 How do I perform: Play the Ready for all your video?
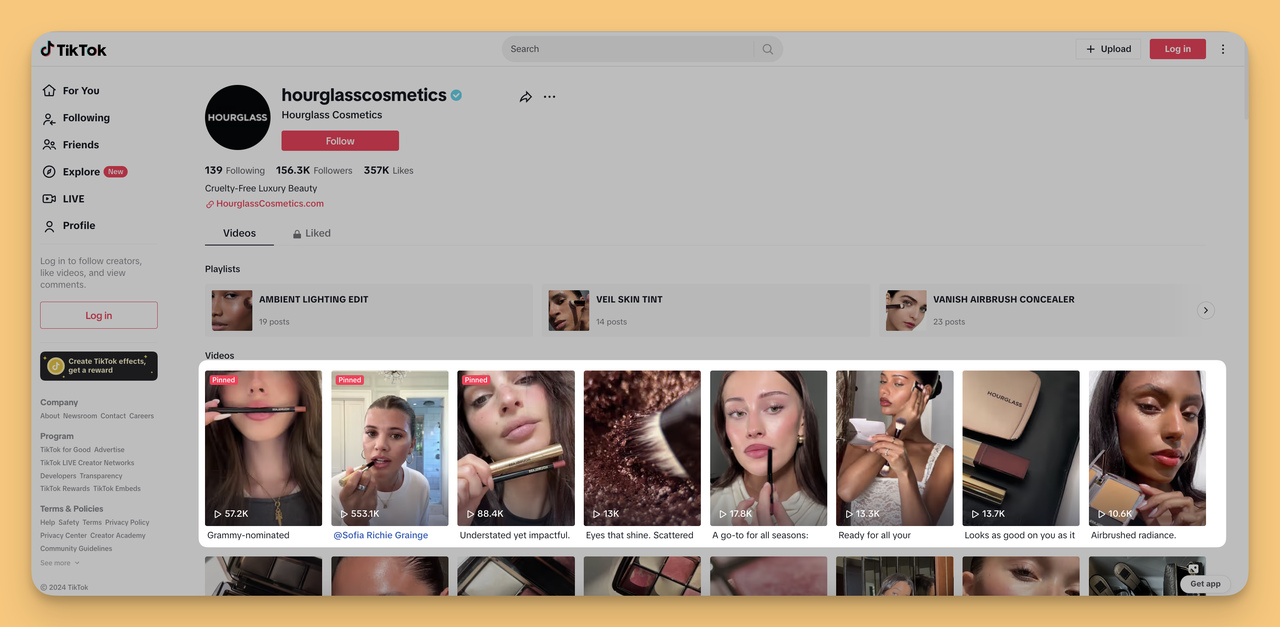coord(895,448)
